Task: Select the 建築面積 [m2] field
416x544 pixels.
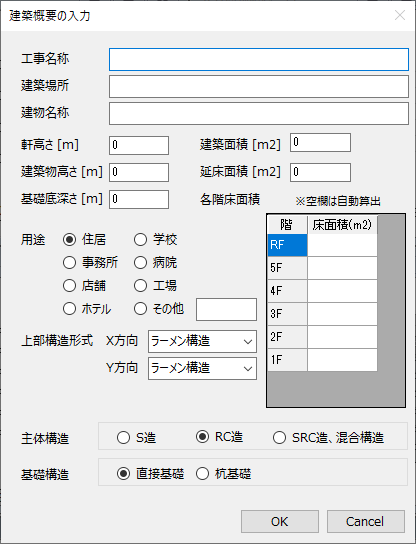Action: pyautogui.click(x=320, y=143)
